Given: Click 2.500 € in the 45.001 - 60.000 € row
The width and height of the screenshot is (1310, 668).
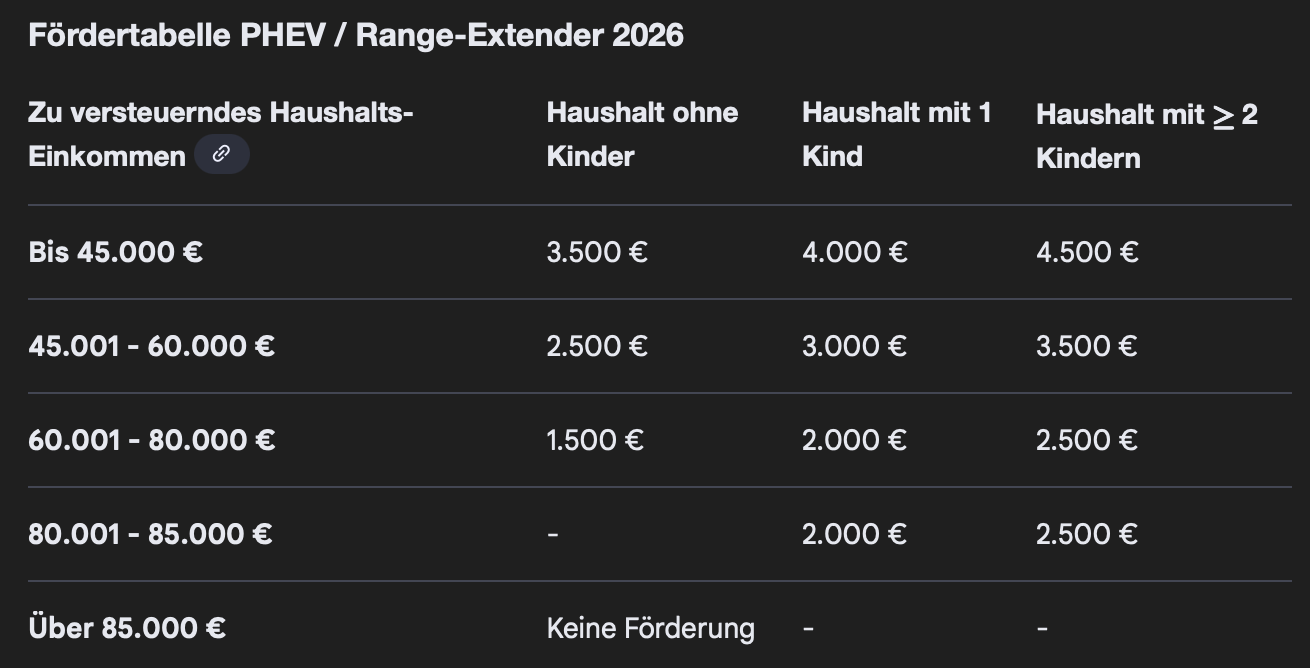Looking at the screenshot, I should pos(597,346).
